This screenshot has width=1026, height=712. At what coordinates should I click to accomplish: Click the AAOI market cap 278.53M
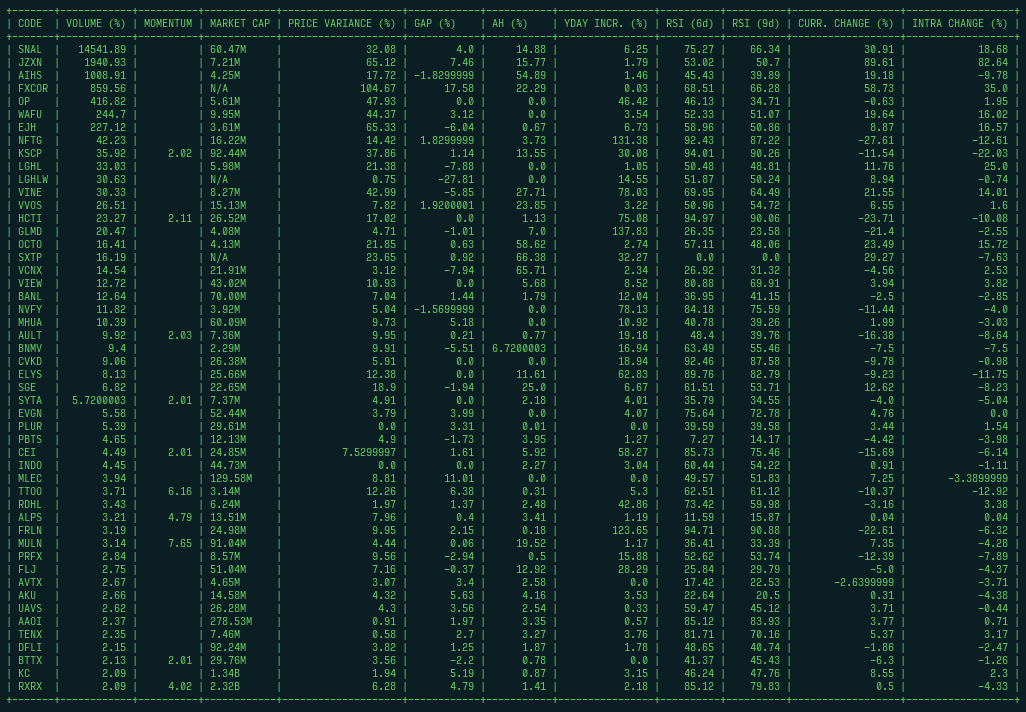(231, 622)
